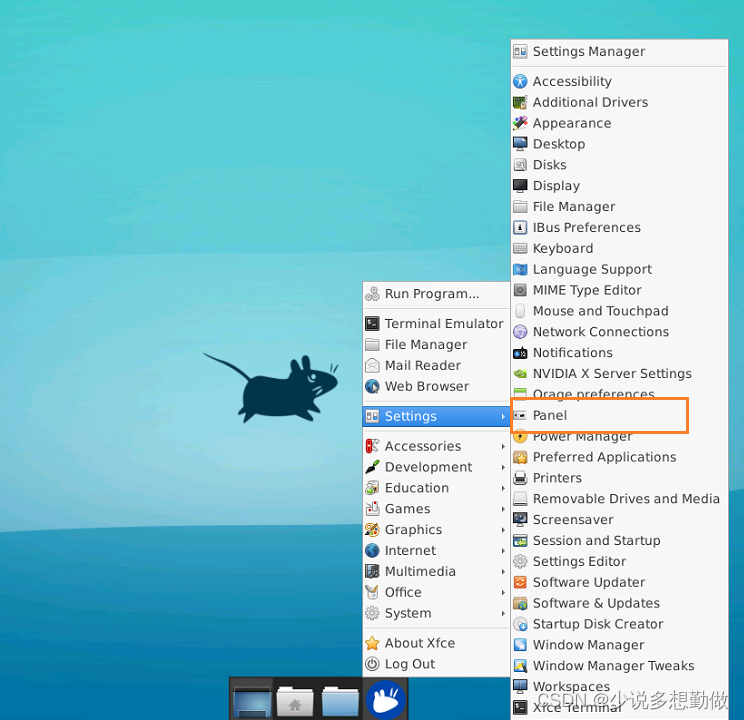
Task: Click the Window Manager Tweaks icon
Action: coord(520,666)
